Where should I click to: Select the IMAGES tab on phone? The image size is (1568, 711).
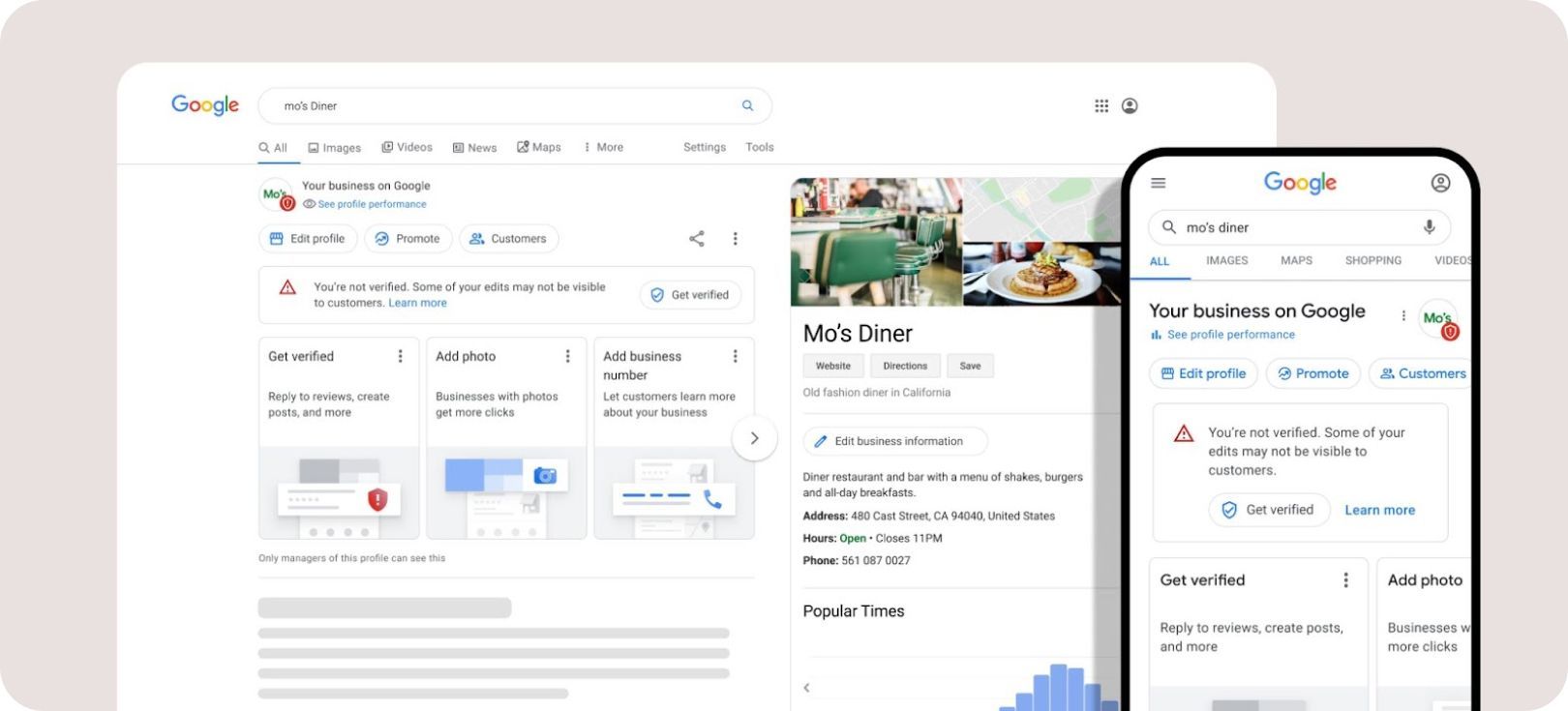click(1226, 260)
